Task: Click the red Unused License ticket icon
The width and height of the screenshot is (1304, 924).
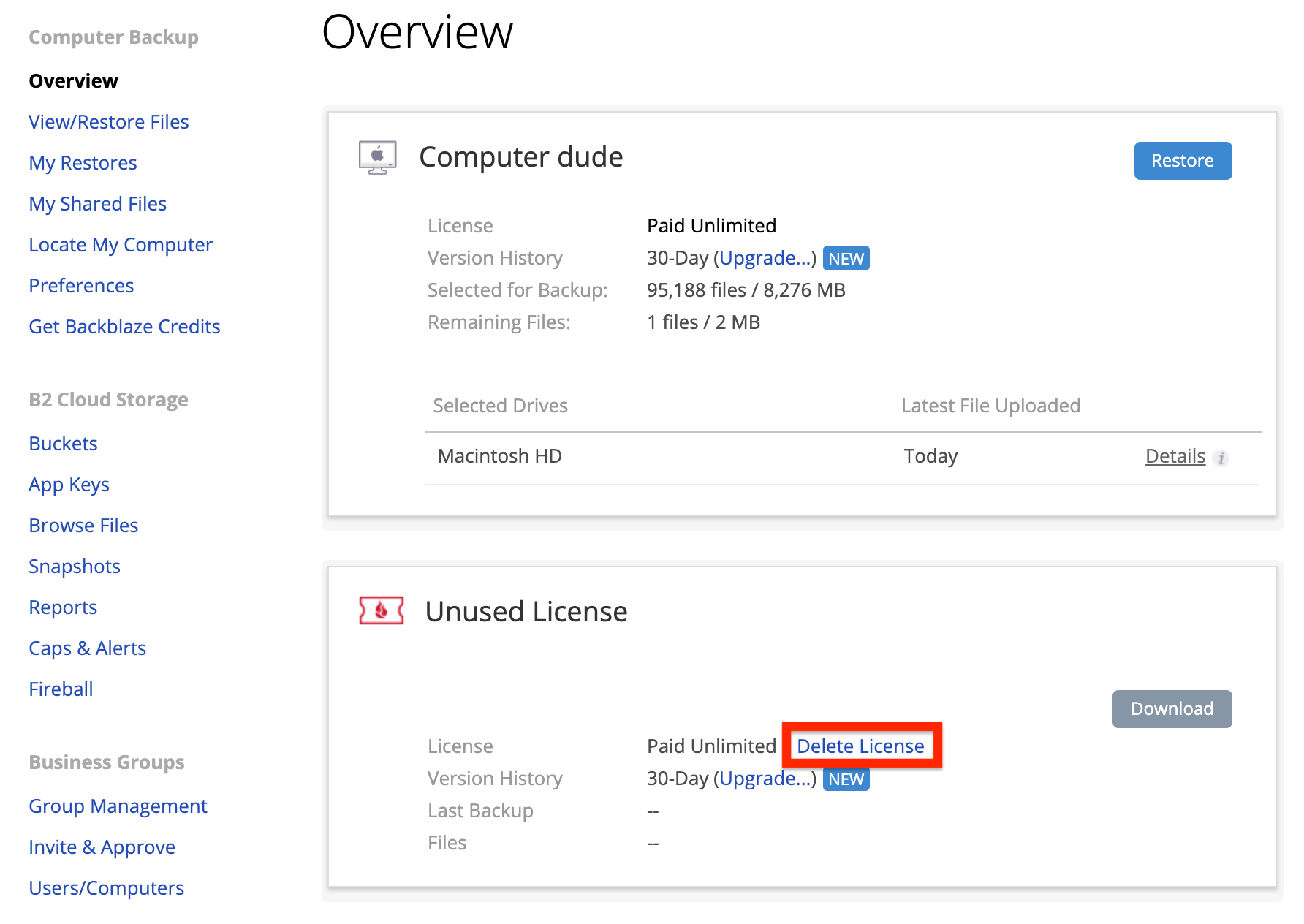Action: 382,610
